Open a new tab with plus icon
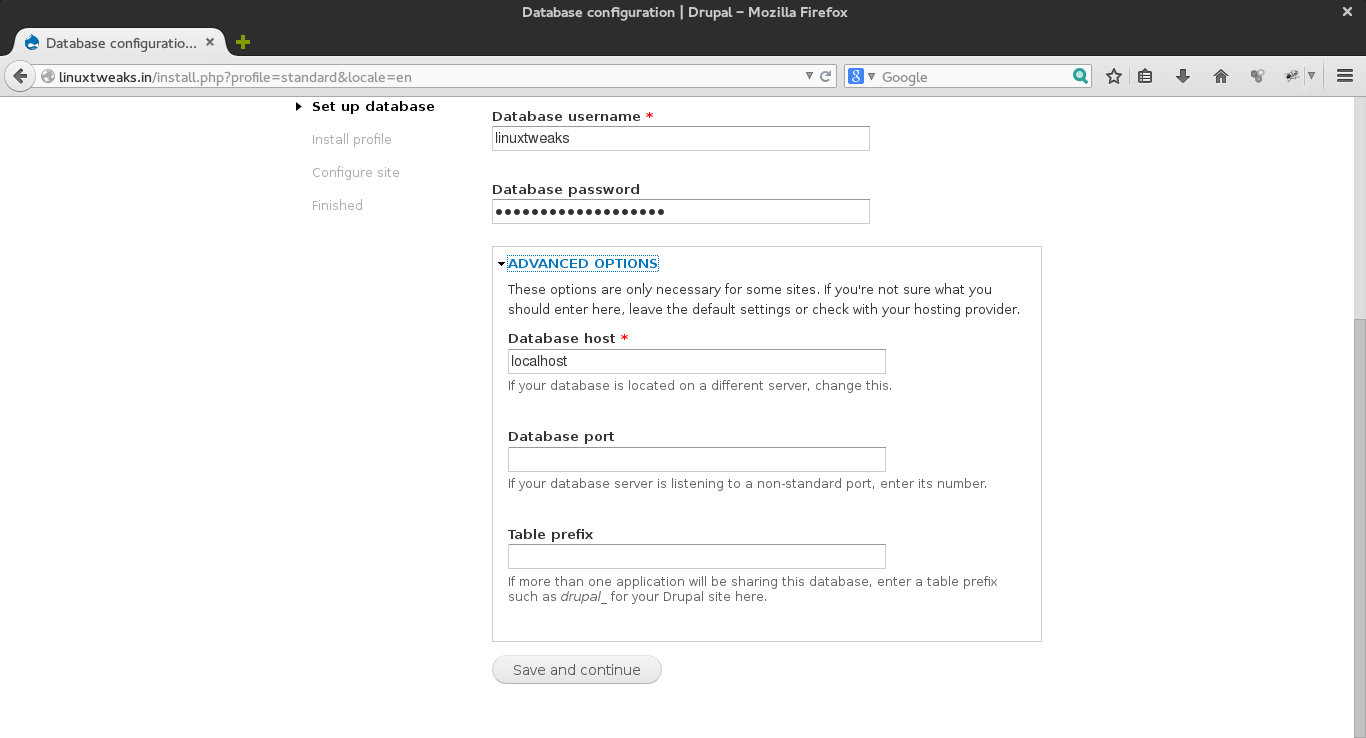 point(243,42)
